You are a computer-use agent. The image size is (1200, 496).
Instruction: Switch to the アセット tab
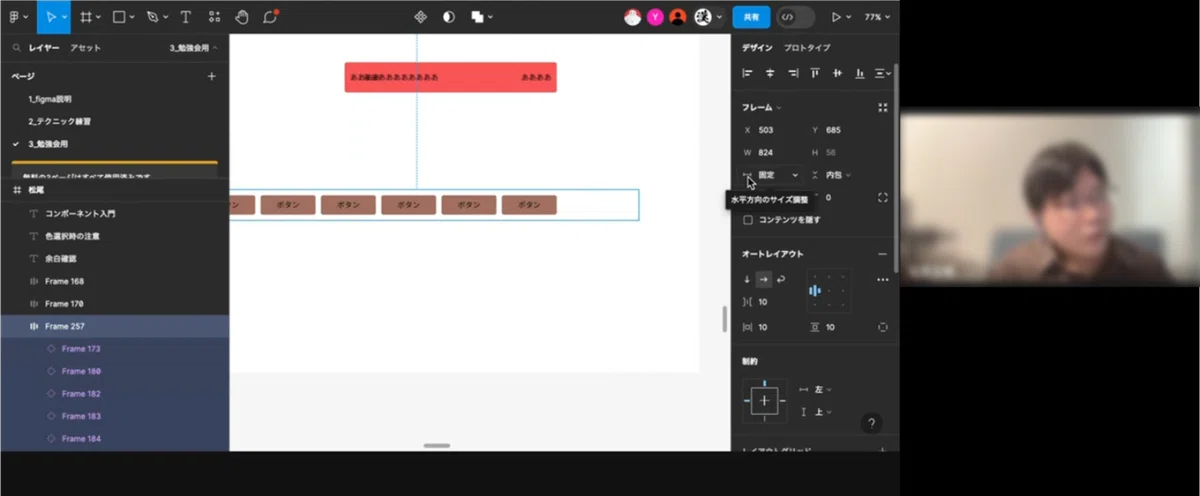pos(85,48)
